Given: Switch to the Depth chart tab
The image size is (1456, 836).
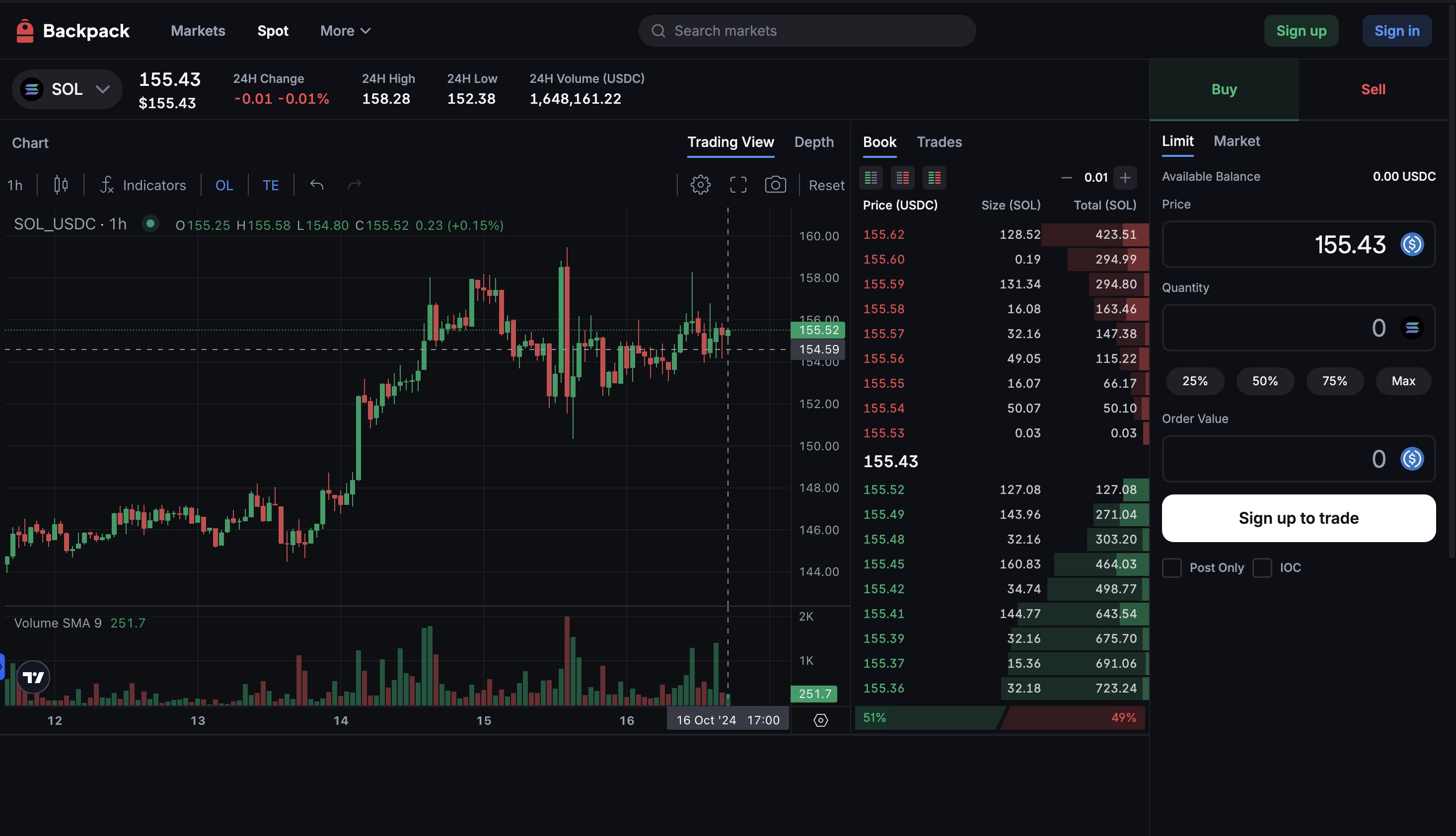Looking at the screenshot, I should pyautogui.click(x=813, y=142).
